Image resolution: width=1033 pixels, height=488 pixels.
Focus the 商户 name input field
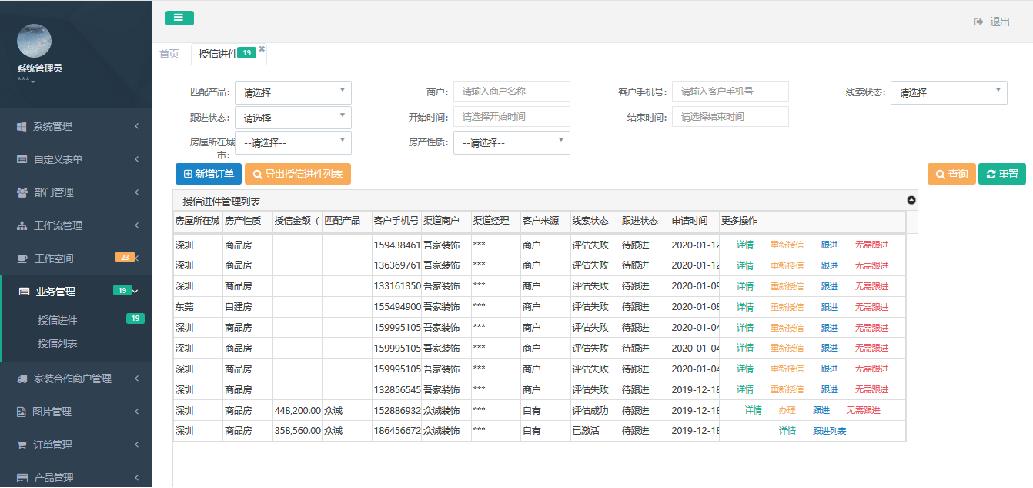coord(512,92)
